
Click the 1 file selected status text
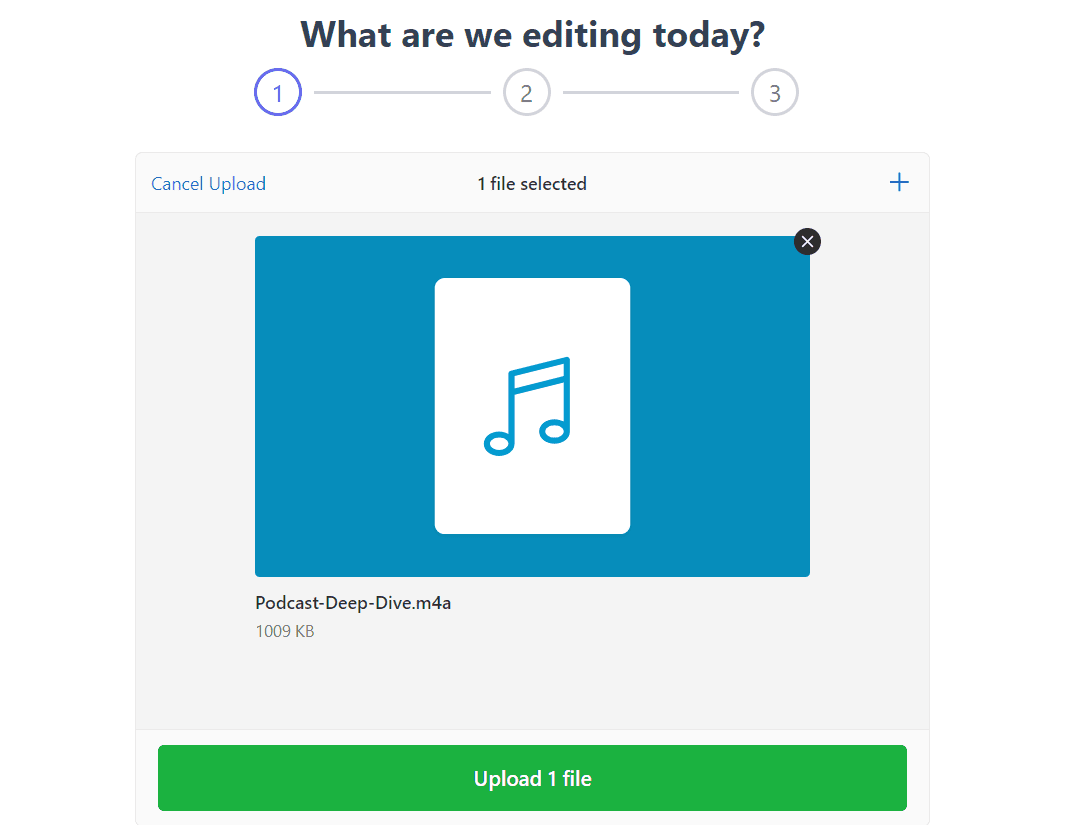tap(532, 184)
